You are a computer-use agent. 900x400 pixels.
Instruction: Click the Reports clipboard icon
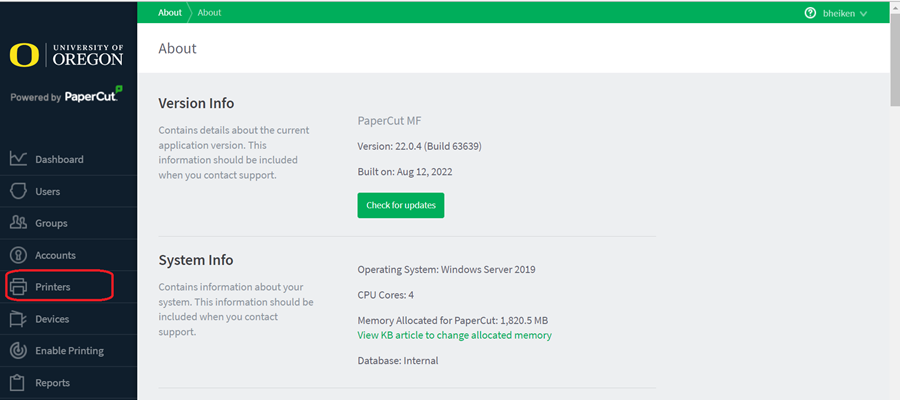[x=18, y=383]
